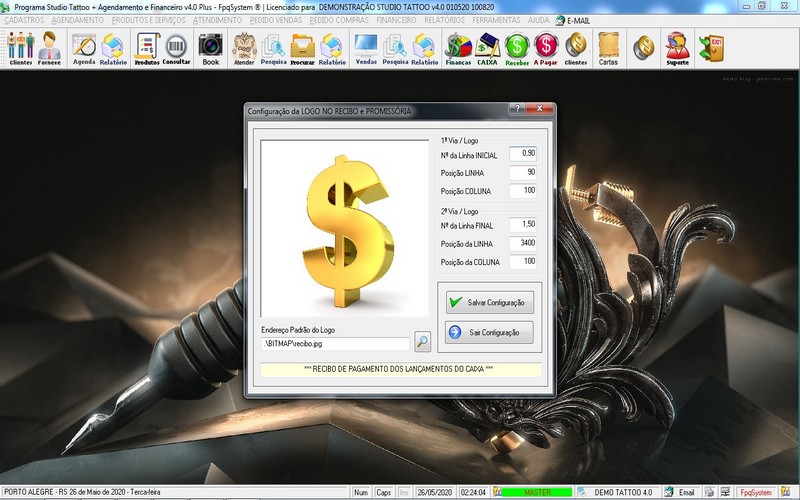Open the CADASTROS menu
Screen dimensions: 800x500
pyautogui.click(x=24, y=20)
